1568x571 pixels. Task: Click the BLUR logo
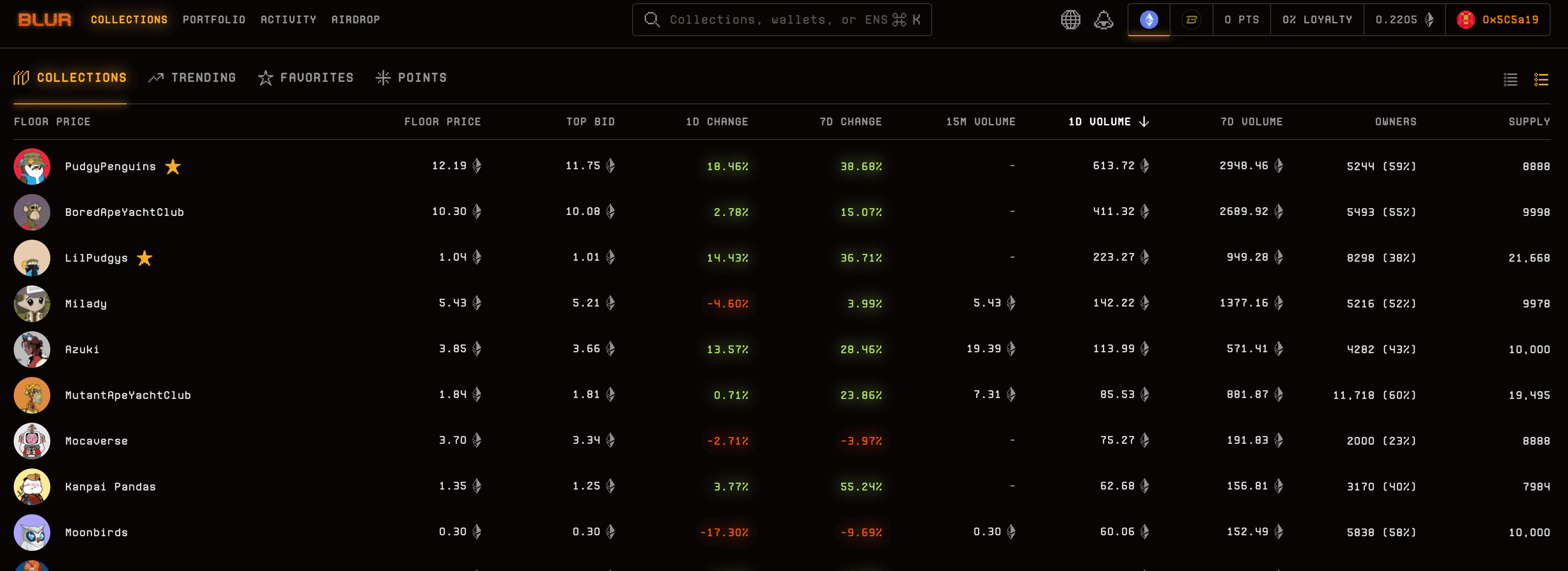pos(44,20)
